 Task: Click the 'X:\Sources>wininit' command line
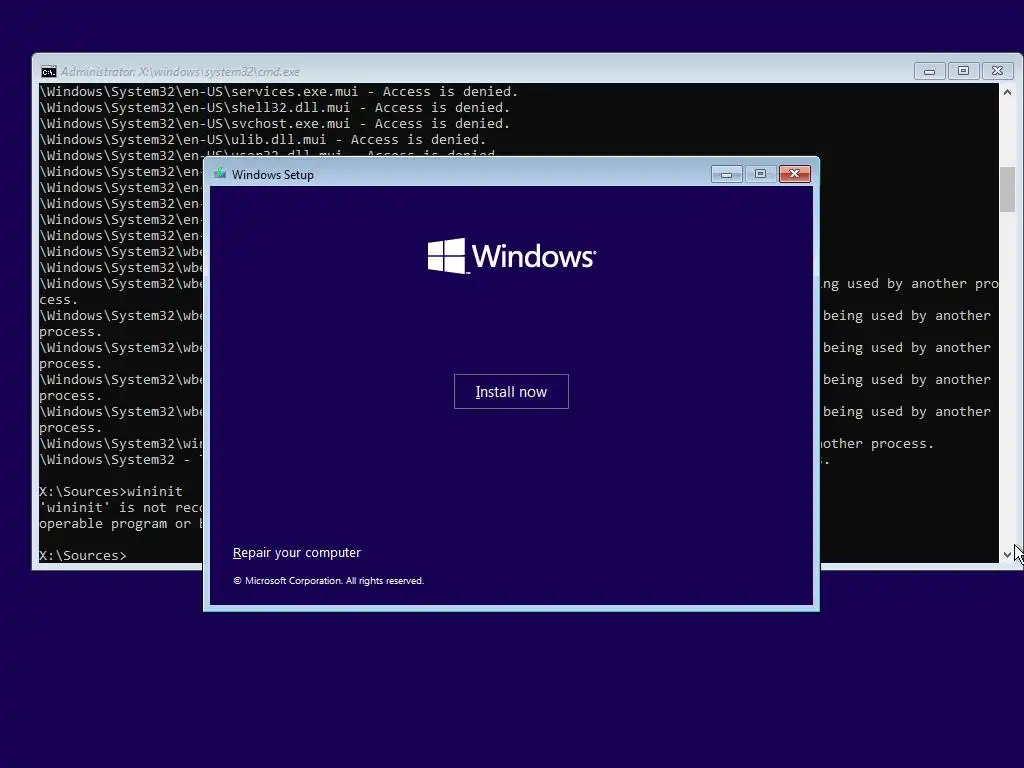pos(111,492)
